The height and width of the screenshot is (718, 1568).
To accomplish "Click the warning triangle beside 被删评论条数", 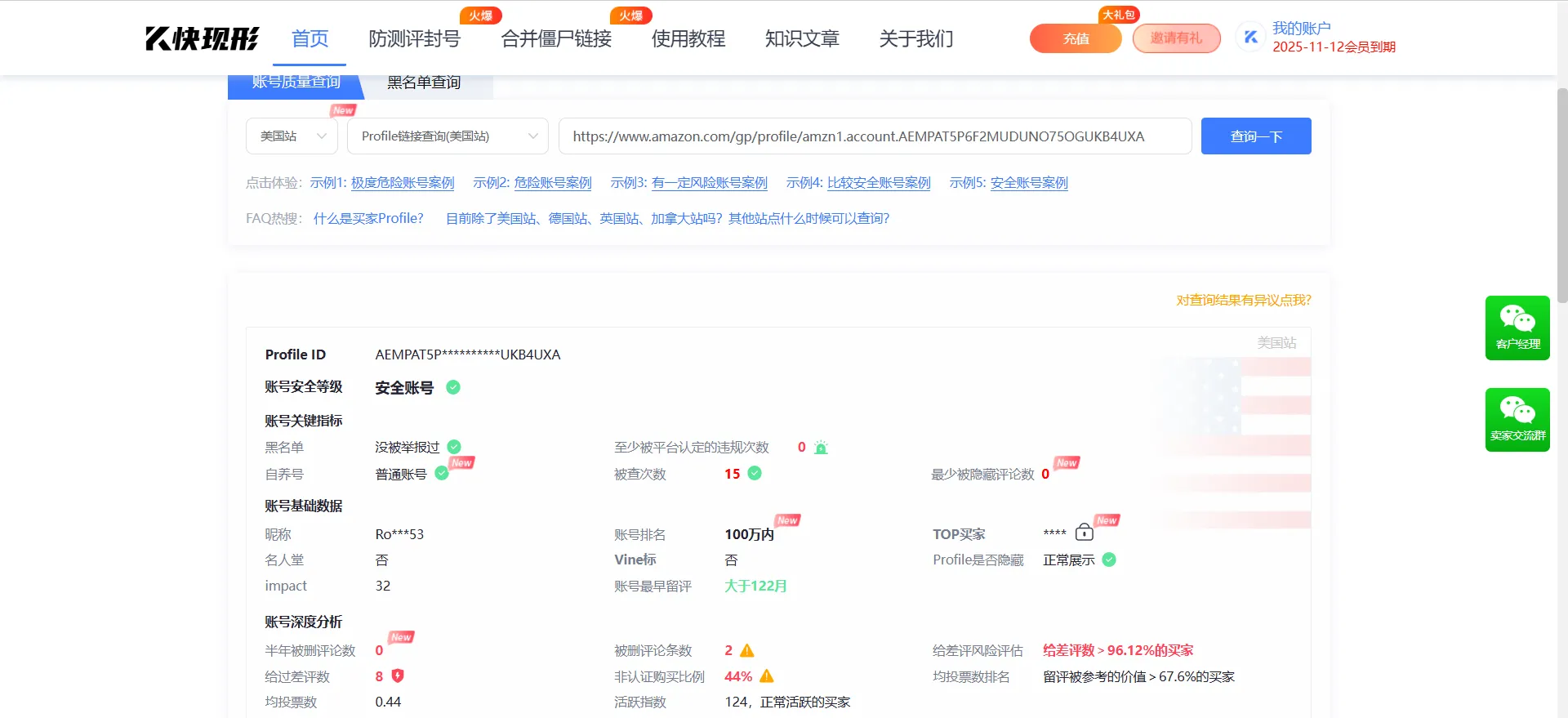I will [746, 651].
